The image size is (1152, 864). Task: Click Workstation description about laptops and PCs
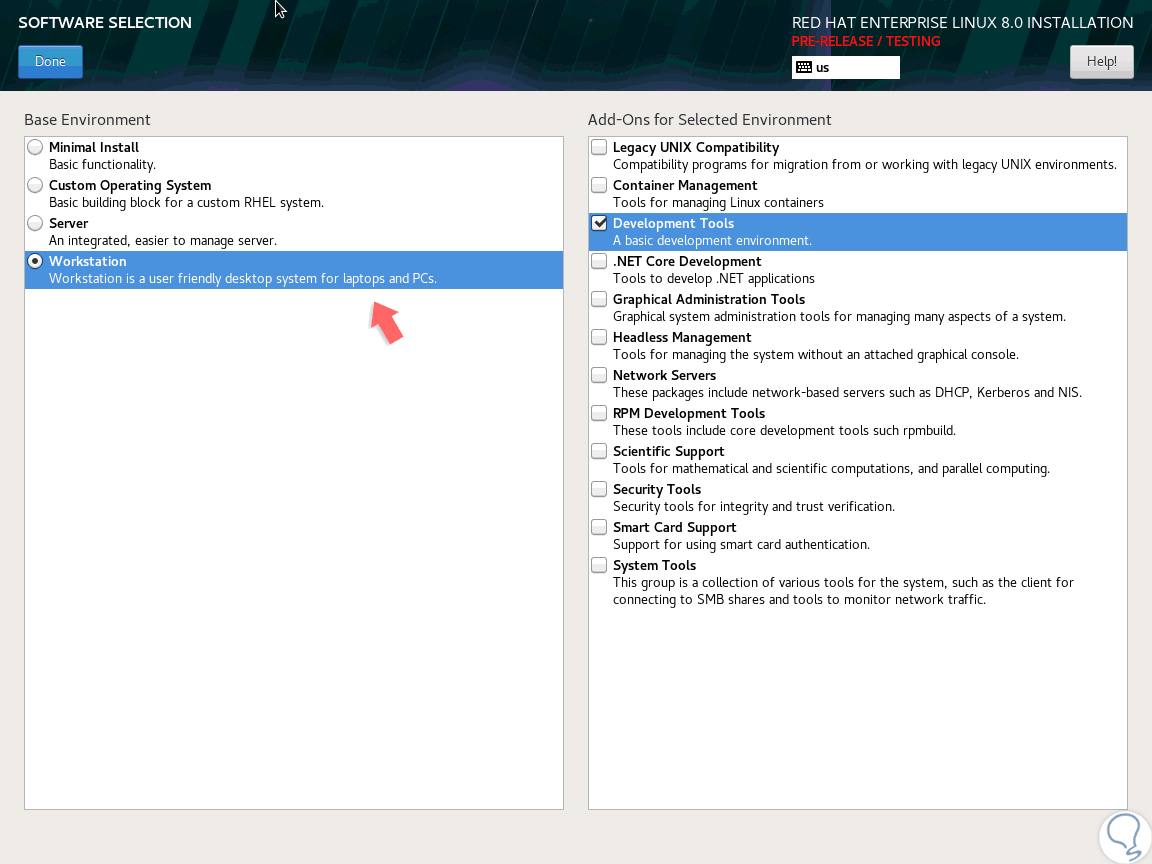click(242, 278)
